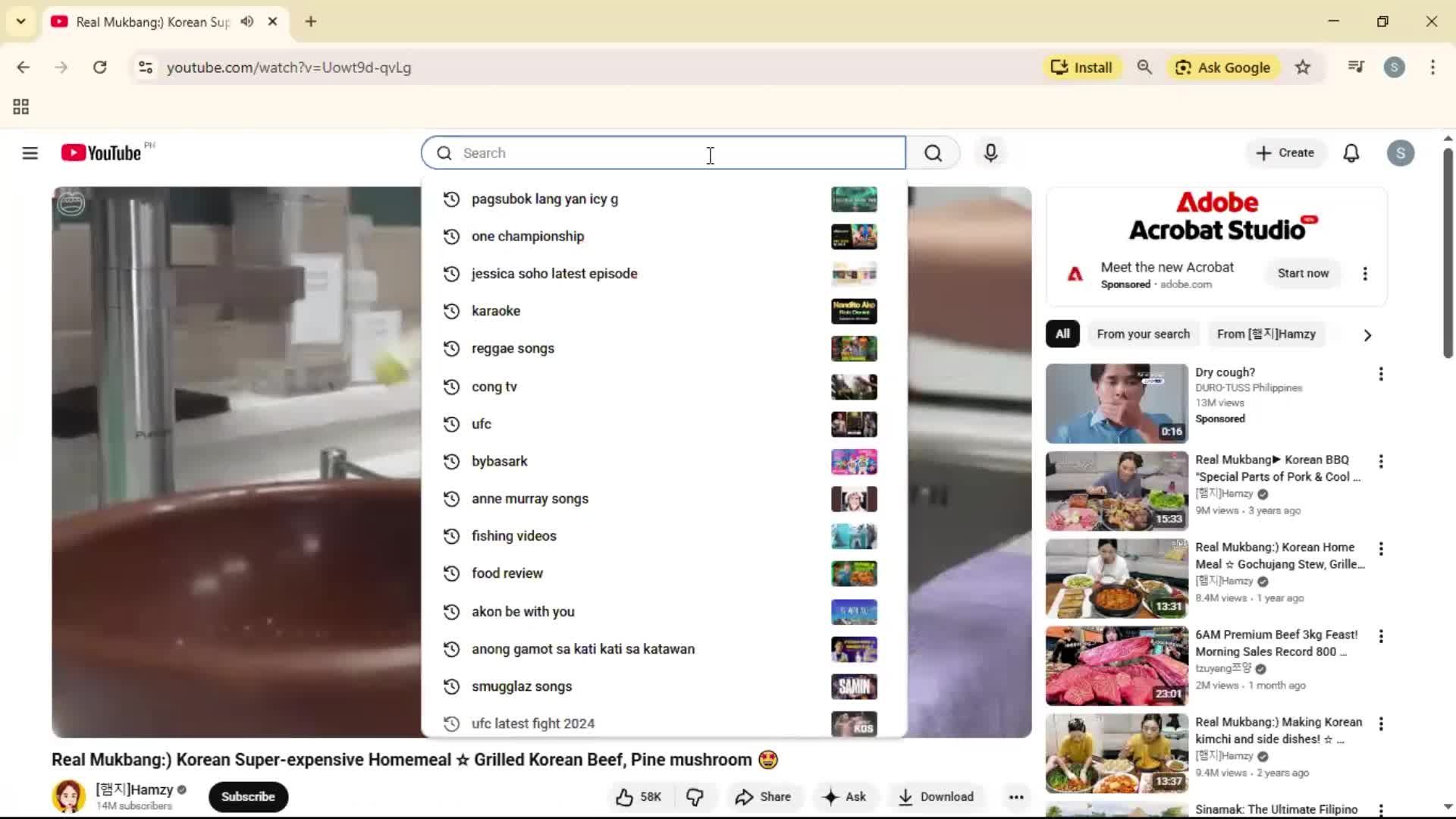Open the Chrome three-dot menu

(1432, 67)
